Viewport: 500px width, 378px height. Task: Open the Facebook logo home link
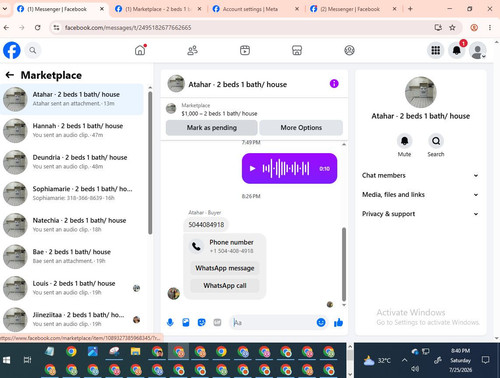[x=12, y=50]
